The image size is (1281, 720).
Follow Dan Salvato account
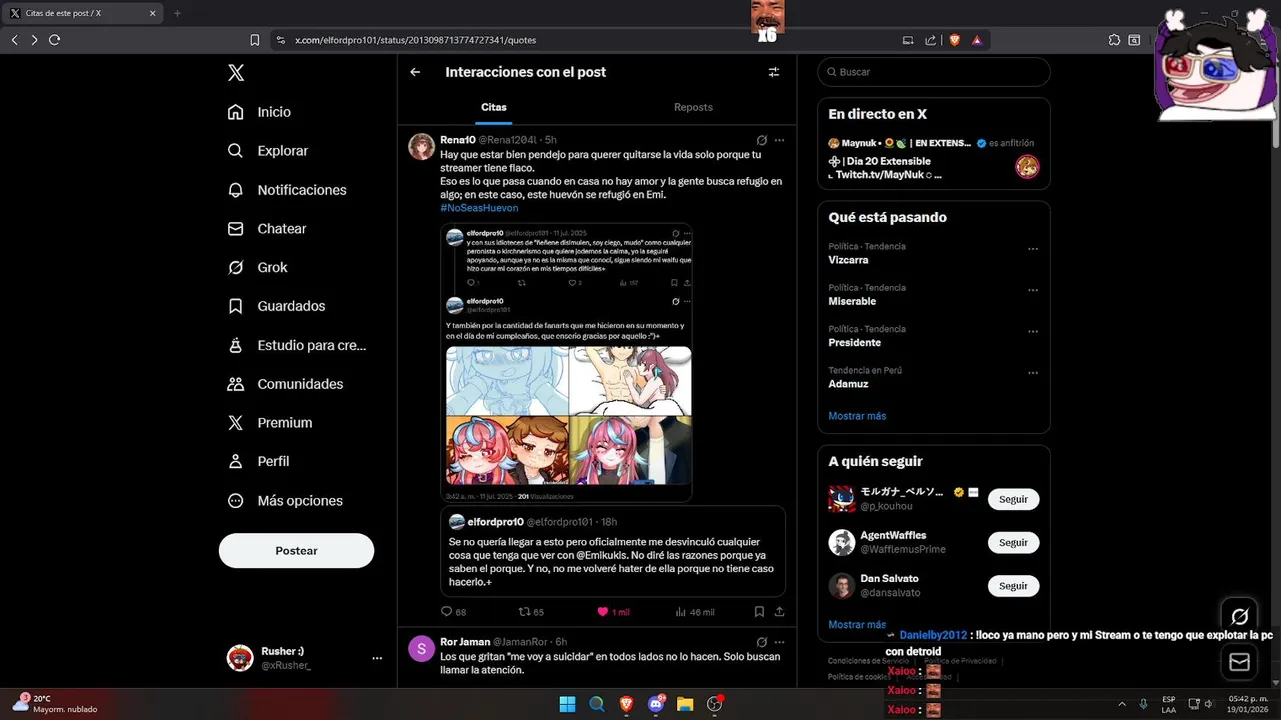pyautogui.click(x=1013, y=586)
